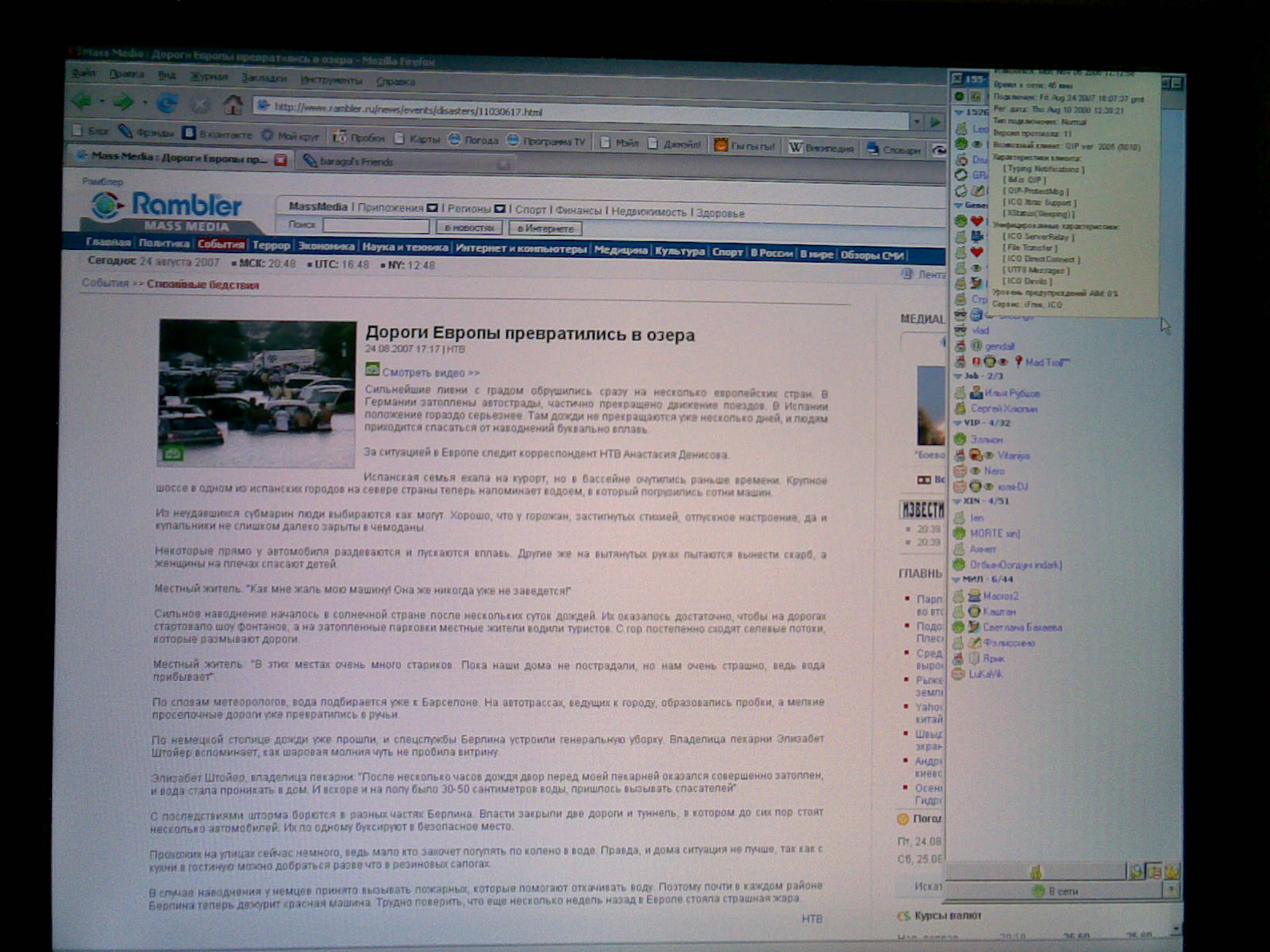
Task: Open the Закладки menu in Firefox
Action: point(264,79)
